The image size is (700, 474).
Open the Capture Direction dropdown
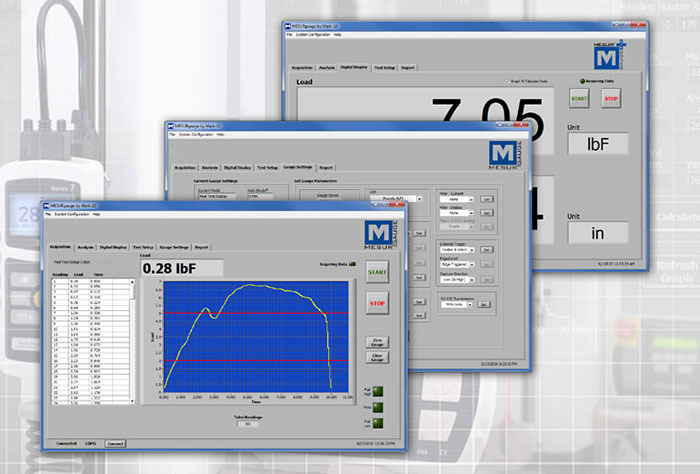point(457,279)
